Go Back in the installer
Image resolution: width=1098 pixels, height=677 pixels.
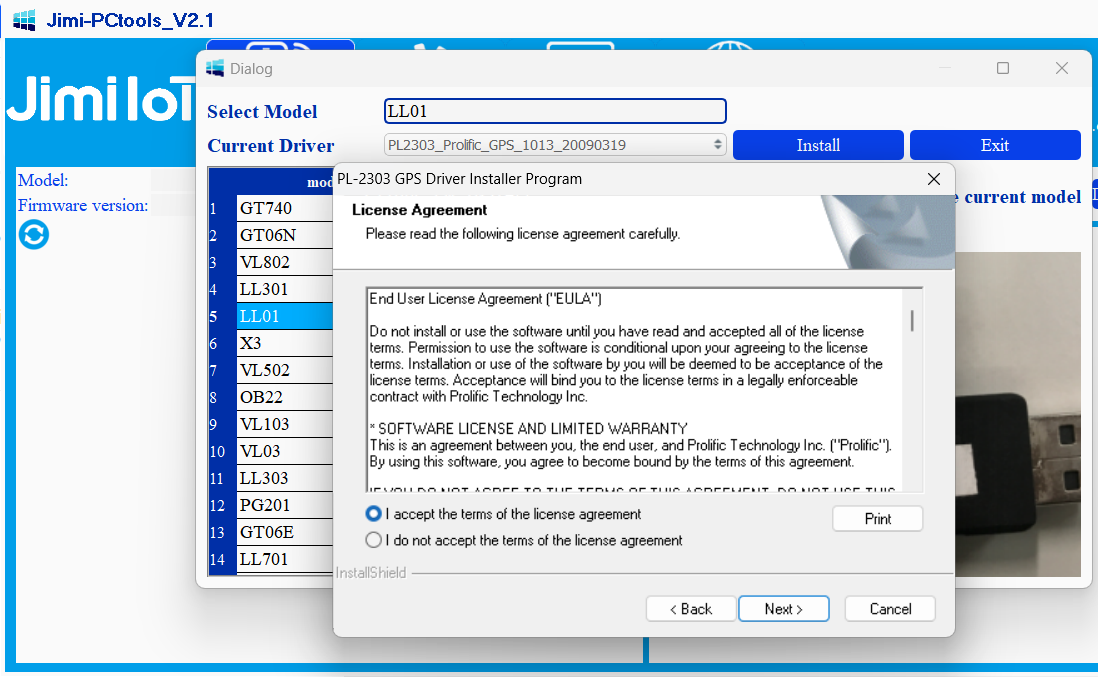tap(690, 609)
